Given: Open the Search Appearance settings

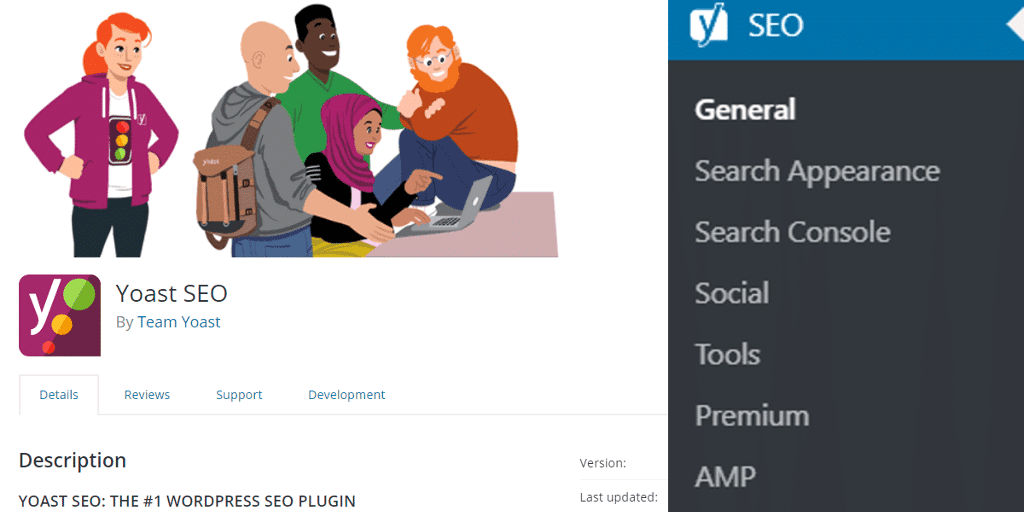Looking at the screenshot, I should tap(817, 171).
